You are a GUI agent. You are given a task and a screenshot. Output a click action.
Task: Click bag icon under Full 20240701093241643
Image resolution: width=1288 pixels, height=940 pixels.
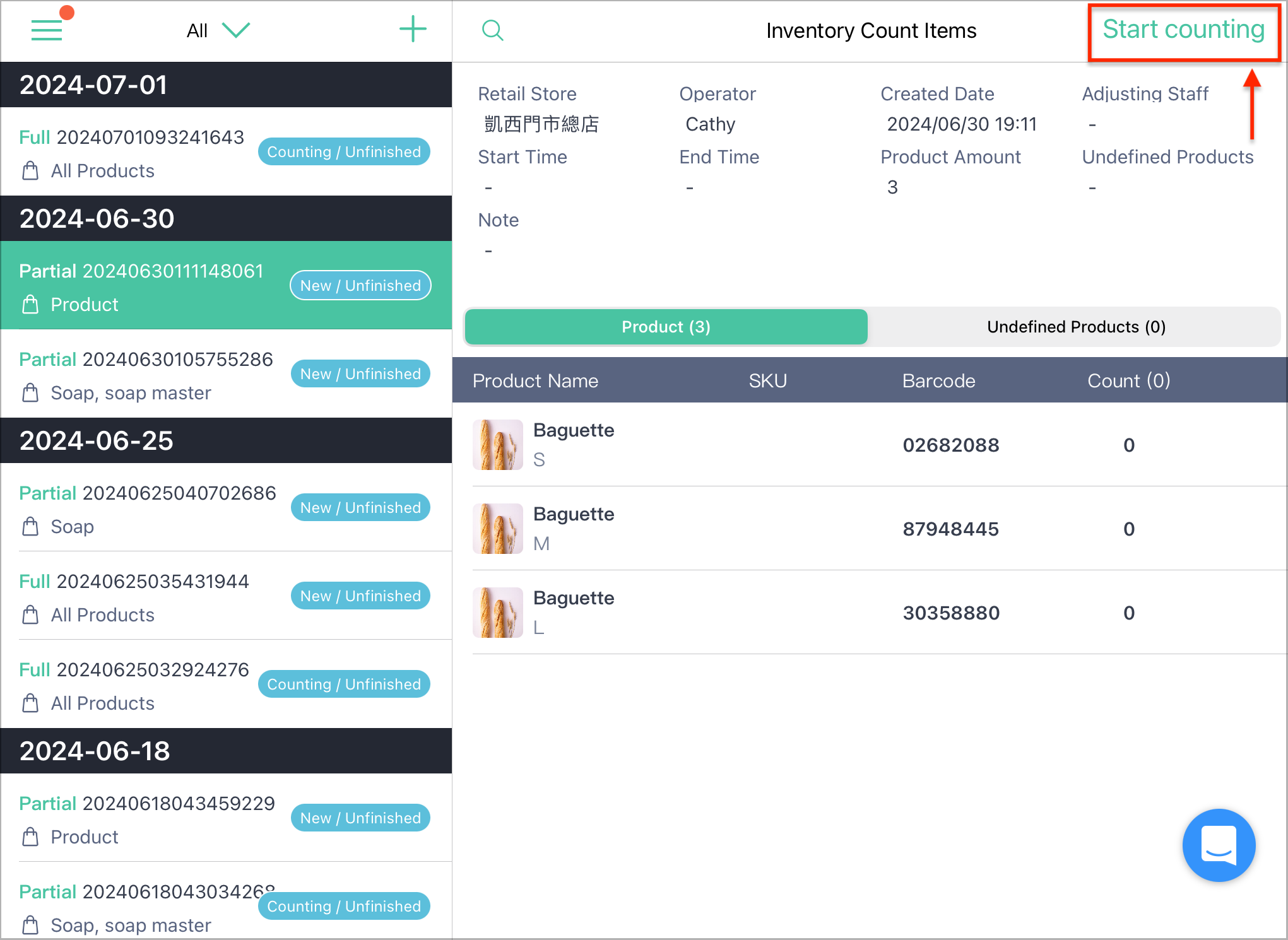[x=30, y=171]
